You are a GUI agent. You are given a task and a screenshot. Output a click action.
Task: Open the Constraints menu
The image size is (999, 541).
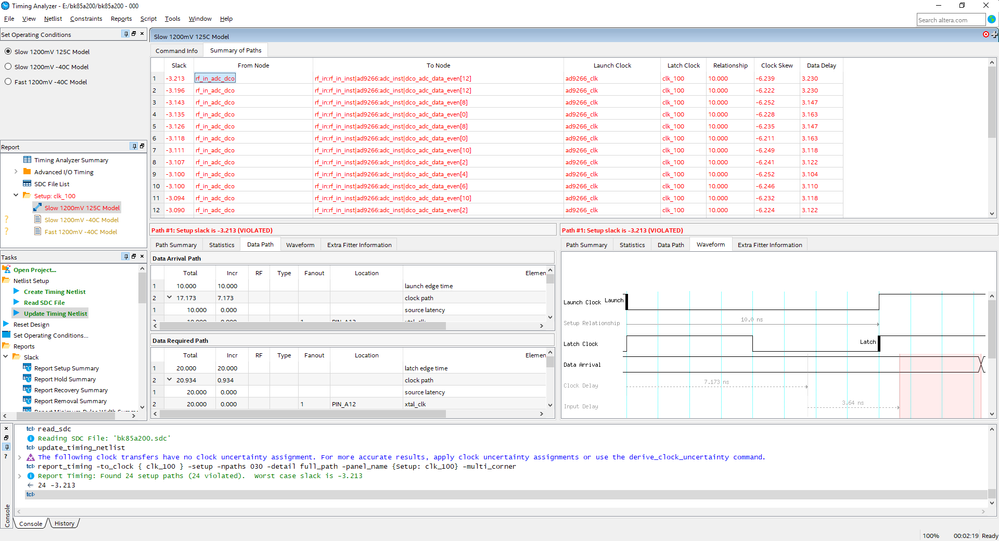[86, 19]
